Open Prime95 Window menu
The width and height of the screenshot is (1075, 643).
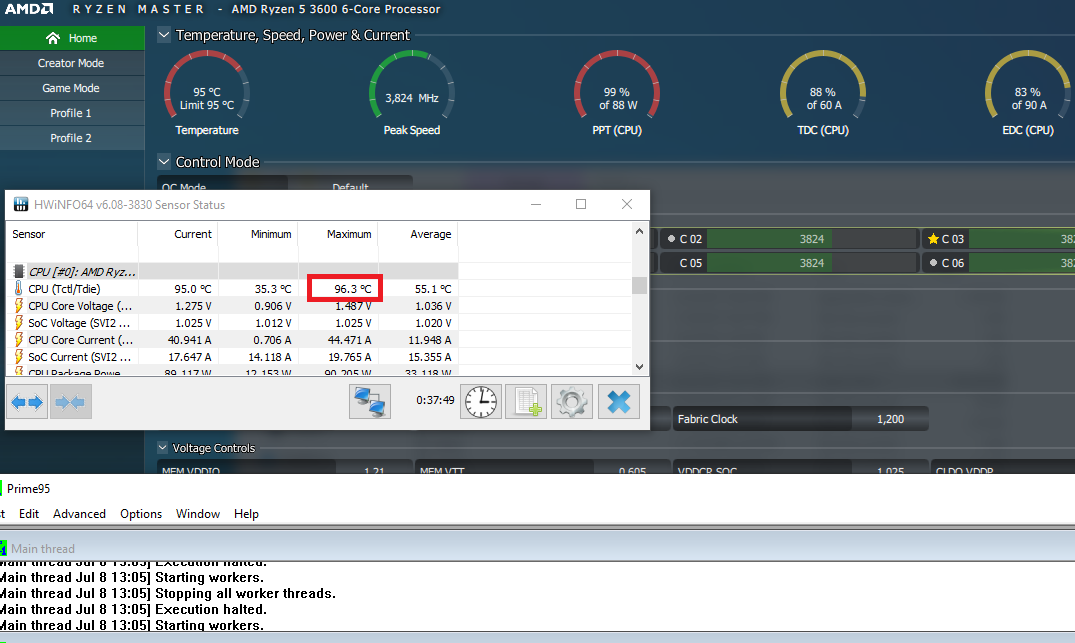(198, 513)
